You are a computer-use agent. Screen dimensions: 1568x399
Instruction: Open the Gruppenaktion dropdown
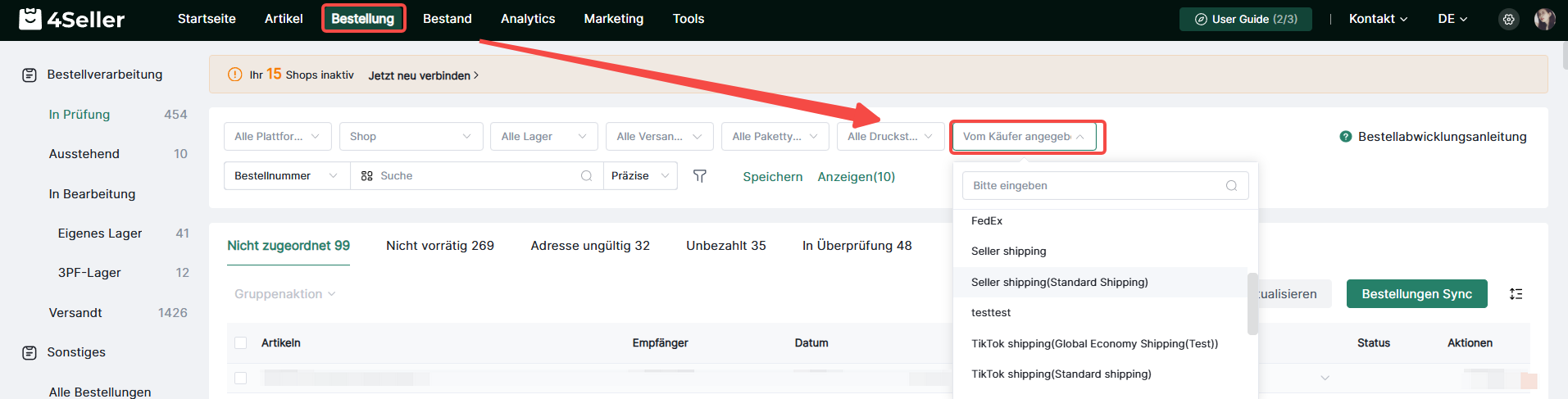coord(284,294)
